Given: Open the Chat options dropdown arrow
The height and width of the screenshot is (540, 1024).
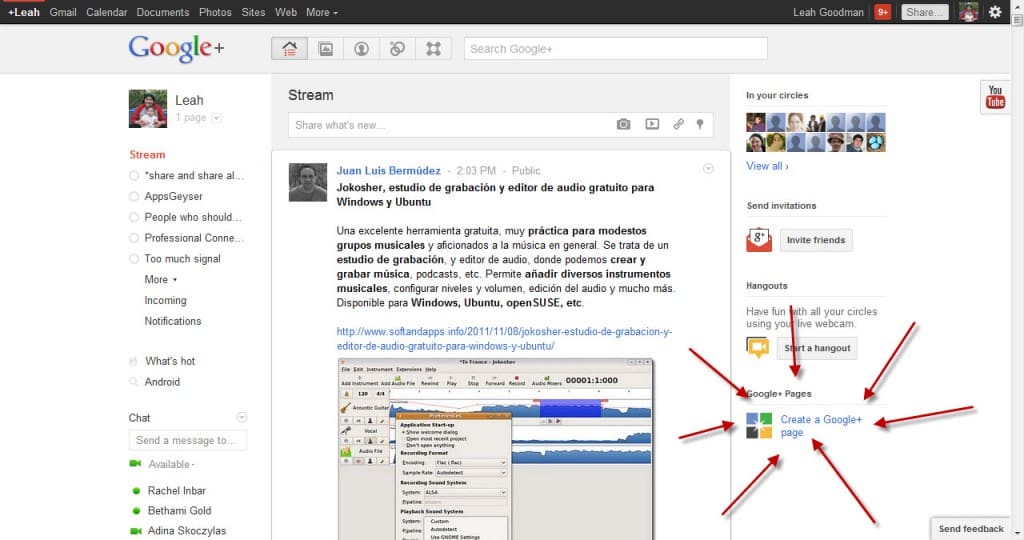Looking at the screenshot, I should click(242, 417).
